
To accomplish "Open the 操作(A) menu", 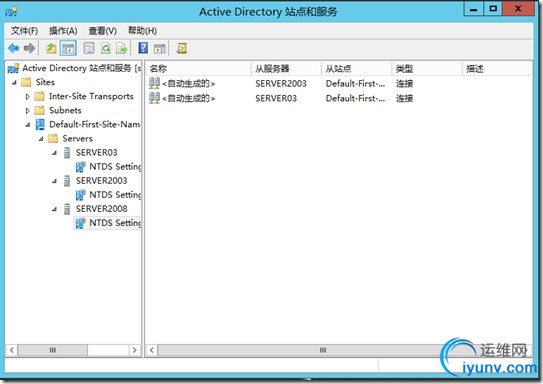I will click(63, 31).
